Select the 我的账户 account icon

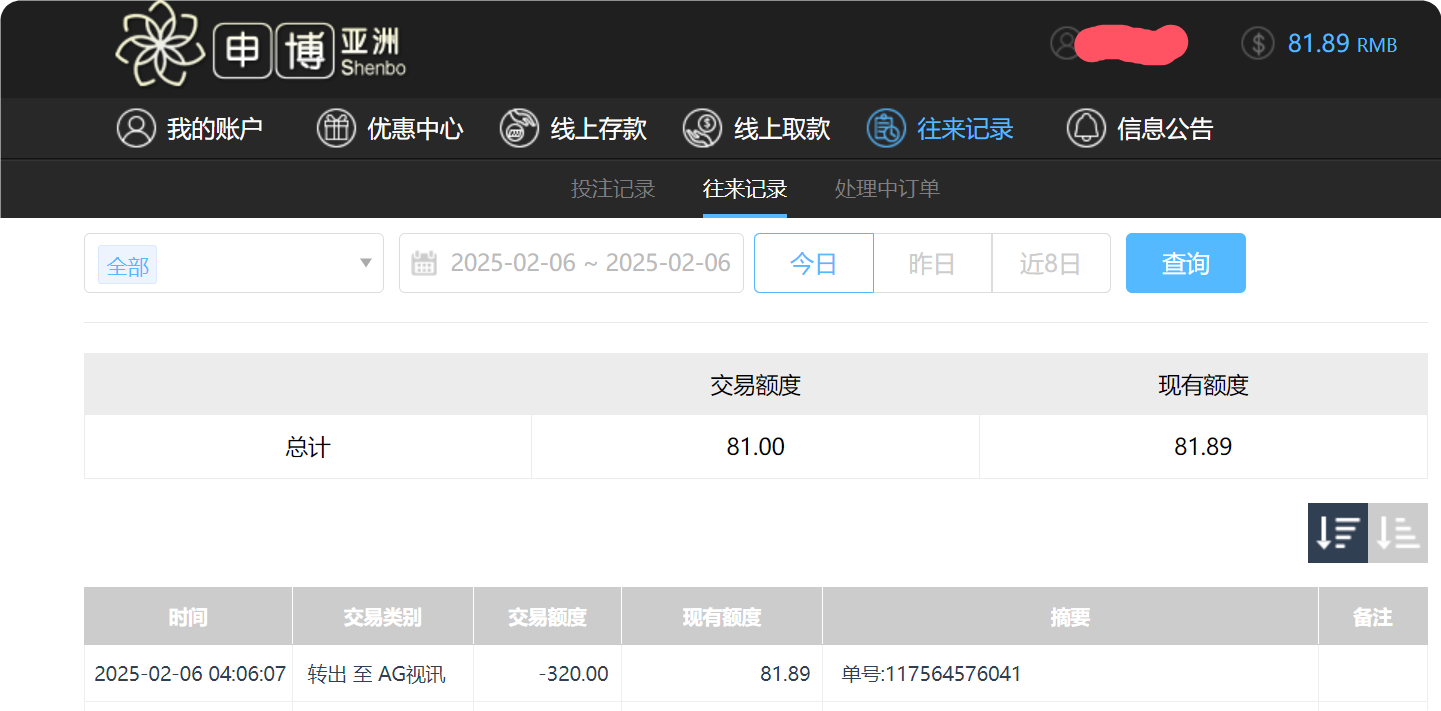pos(136,128)
